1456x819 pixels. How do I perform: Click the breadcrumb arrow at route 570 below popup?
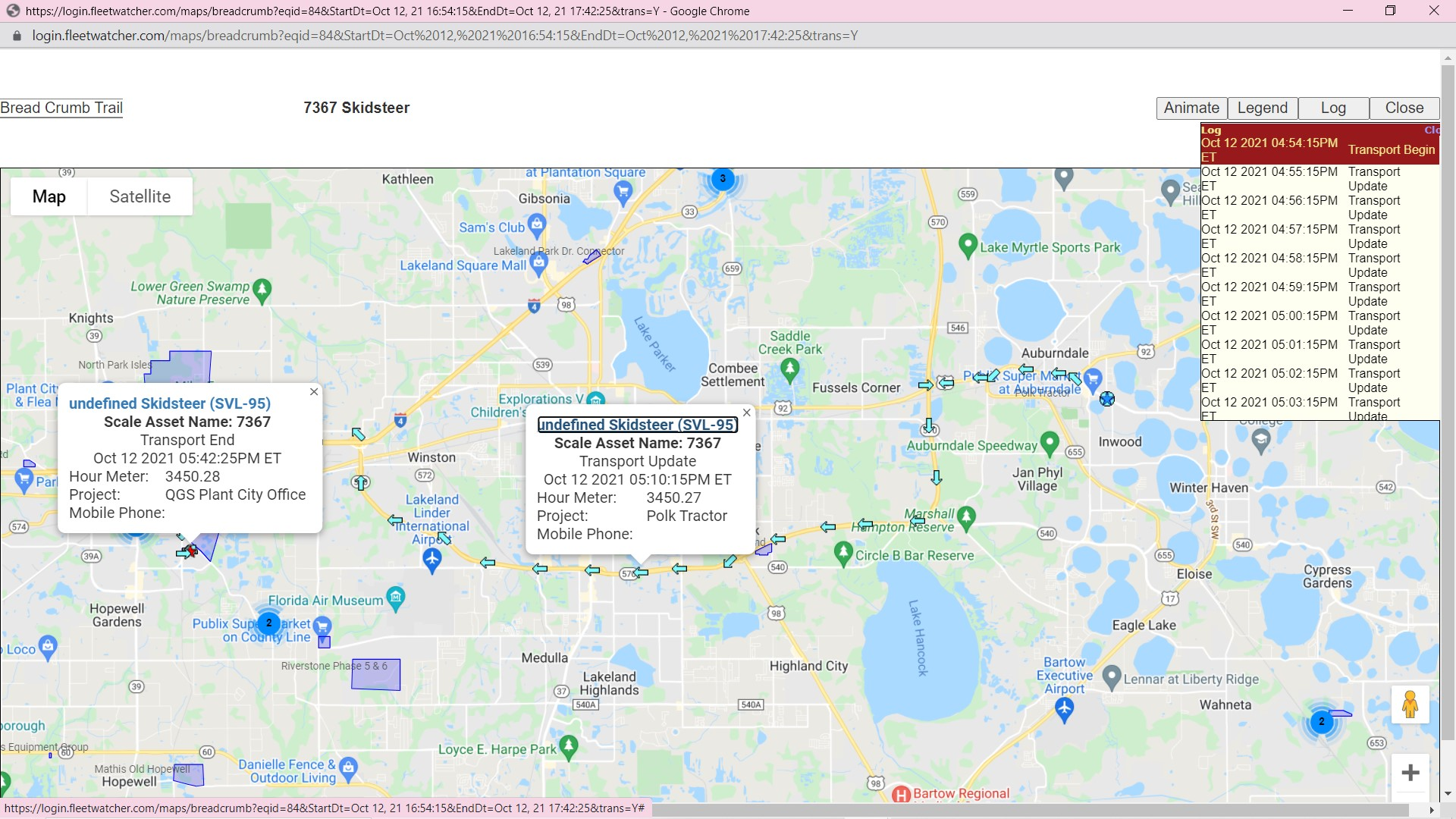click(x=641, y=573)
